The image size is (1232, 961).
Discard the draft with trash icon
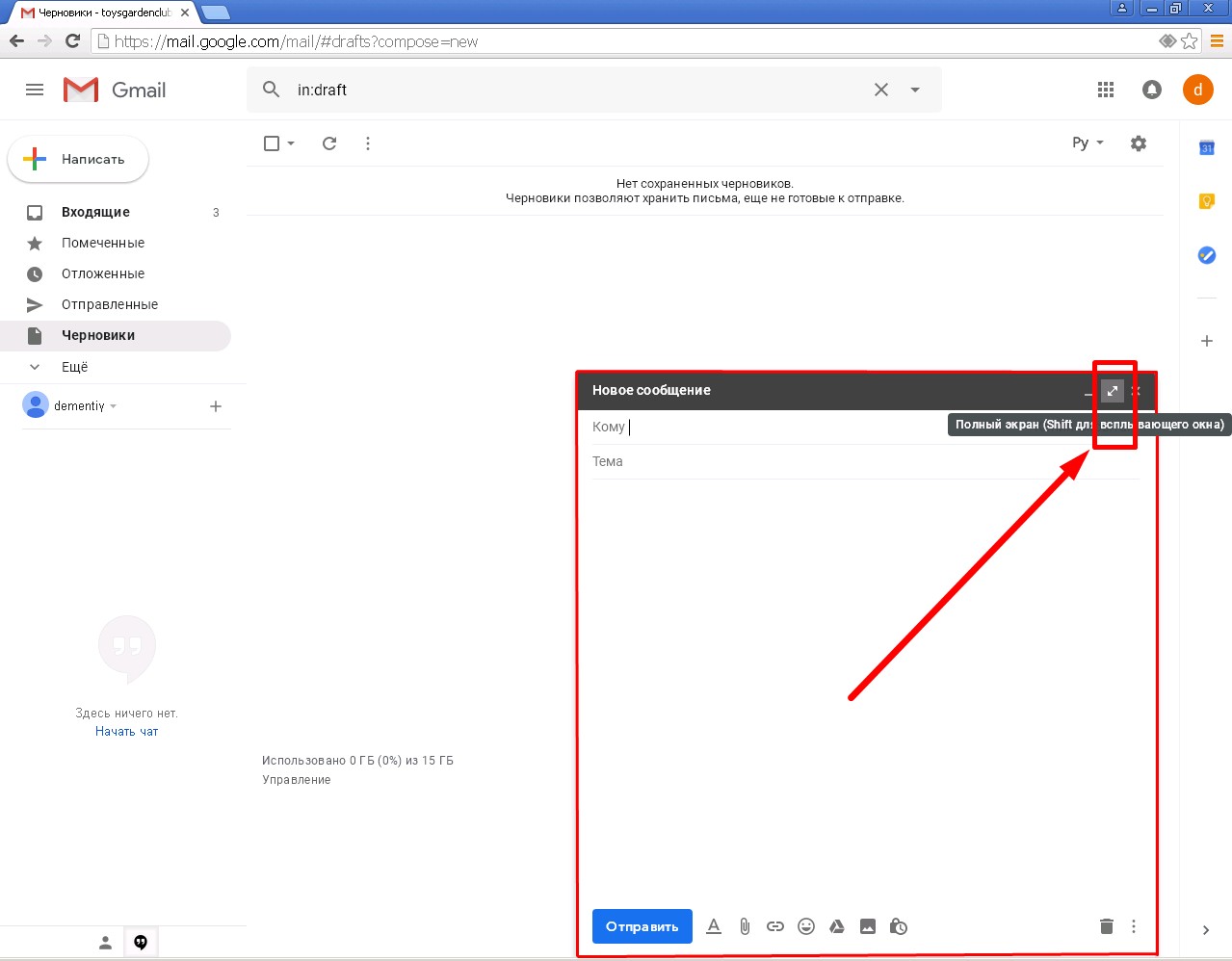(x=1107, y=926)
